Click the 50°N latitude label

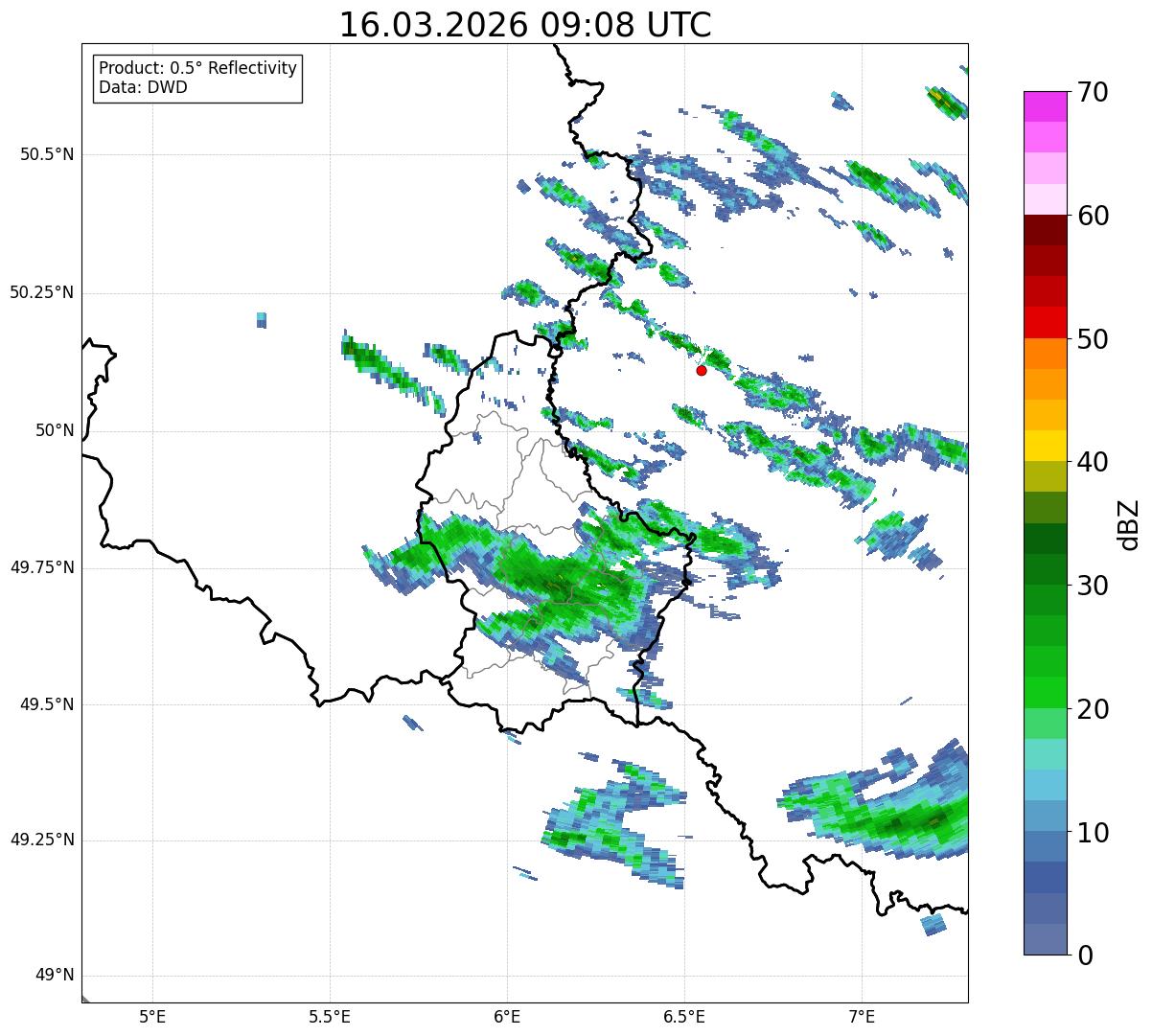click(x=54, y=430)
